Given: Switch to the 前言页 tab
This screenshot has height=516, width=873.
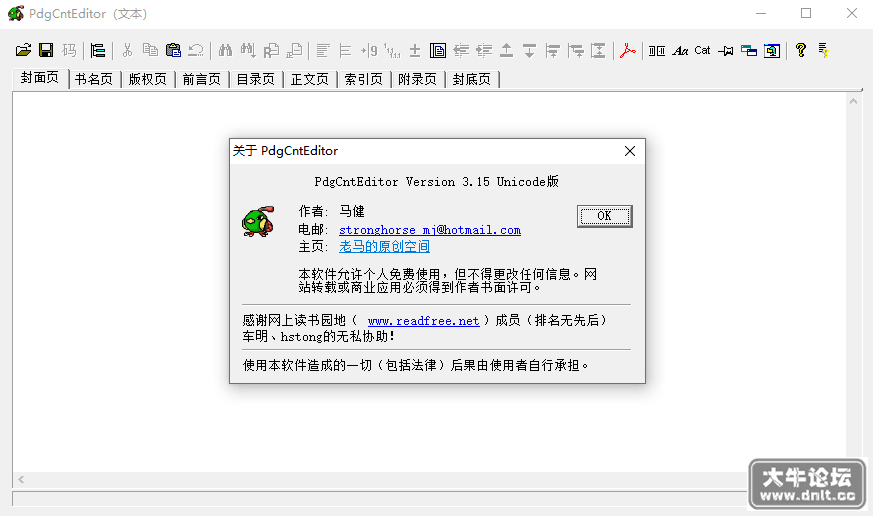Looking at the screenshot, I should [202, 79].
